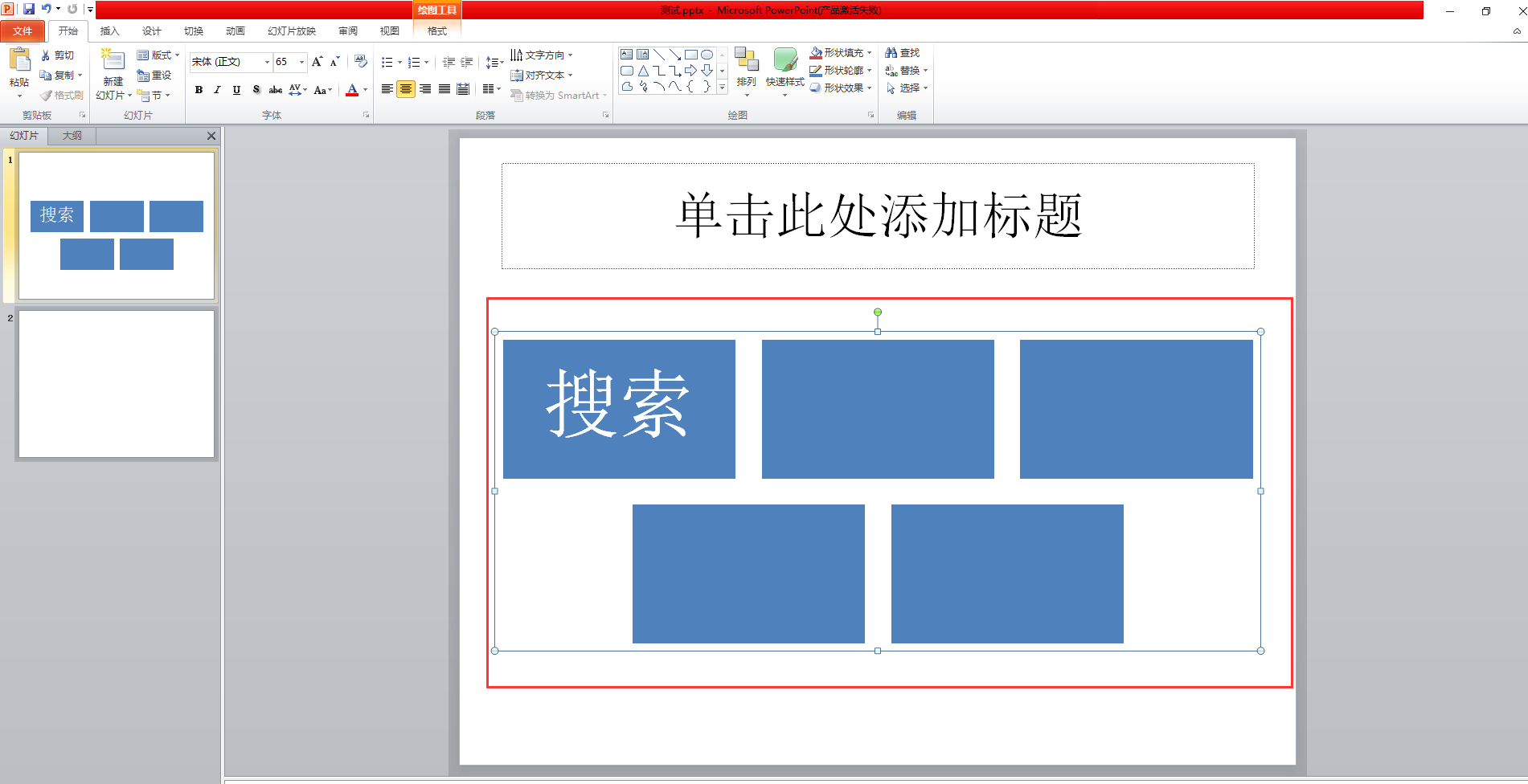
Task: Switch to the 动画 Animations tab
Action: click(x=236, y=31)
